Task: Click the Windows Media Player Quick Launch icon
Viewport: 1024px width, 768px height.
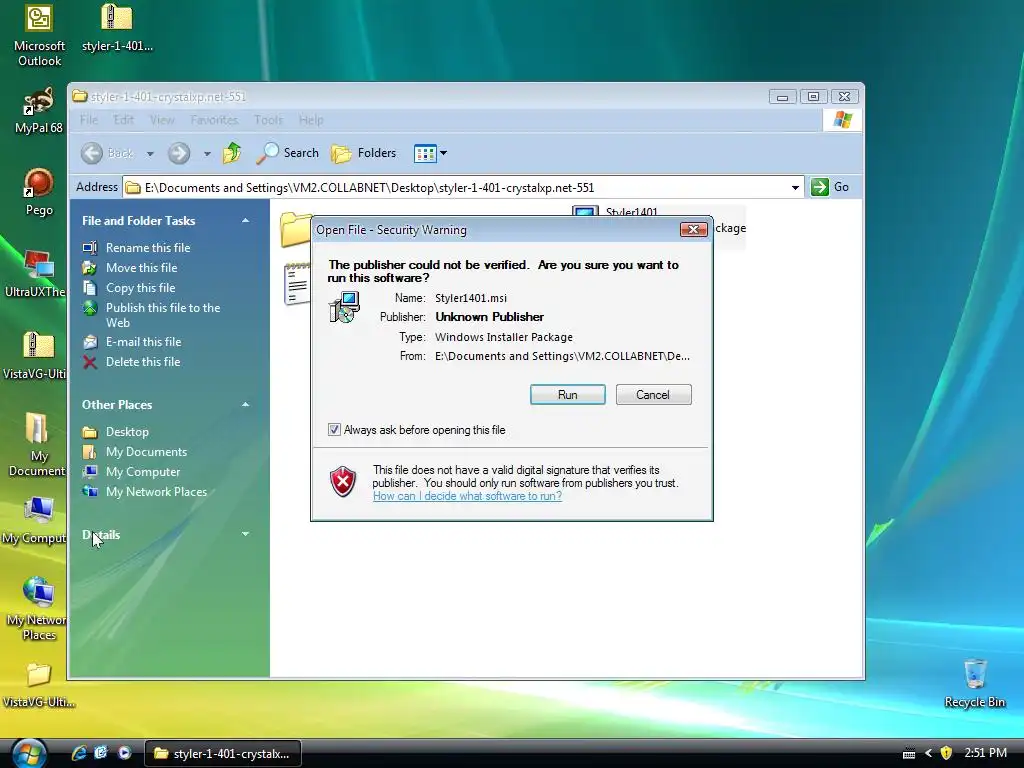Action: [x=124, y=753]
